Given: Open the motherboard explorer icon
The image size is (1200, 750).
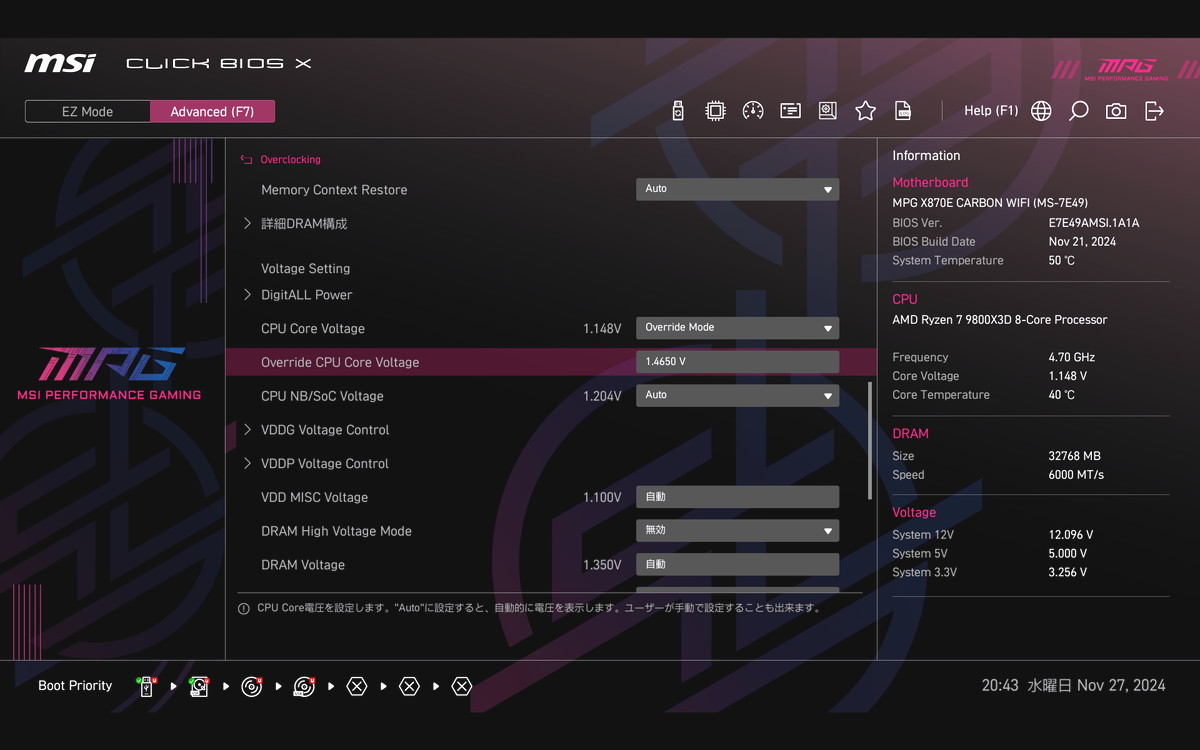Looking at the screenshot, I should (x=827, y=111).
